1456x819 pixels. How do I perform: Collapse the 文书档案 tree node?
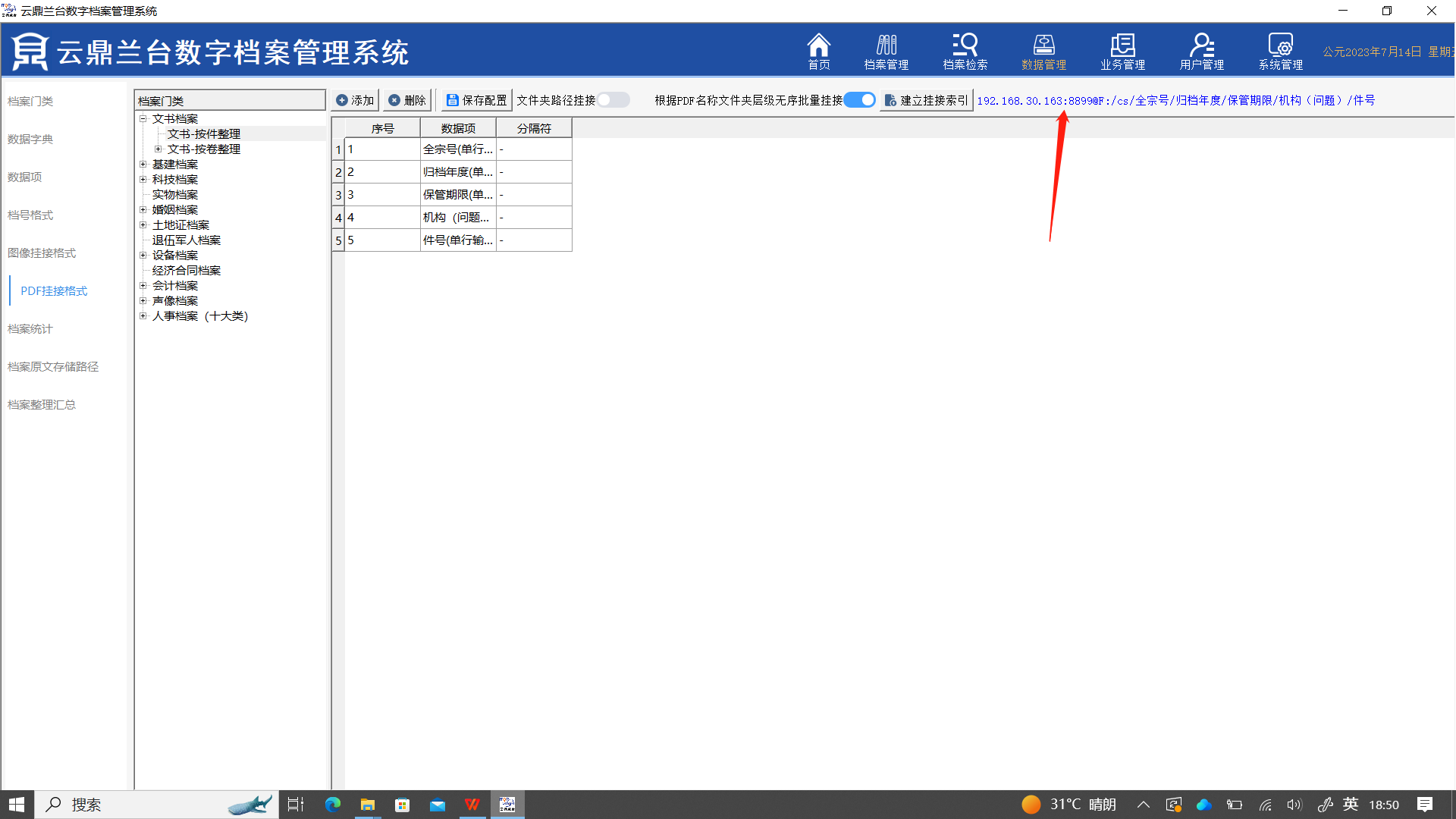tap(143, 118)
